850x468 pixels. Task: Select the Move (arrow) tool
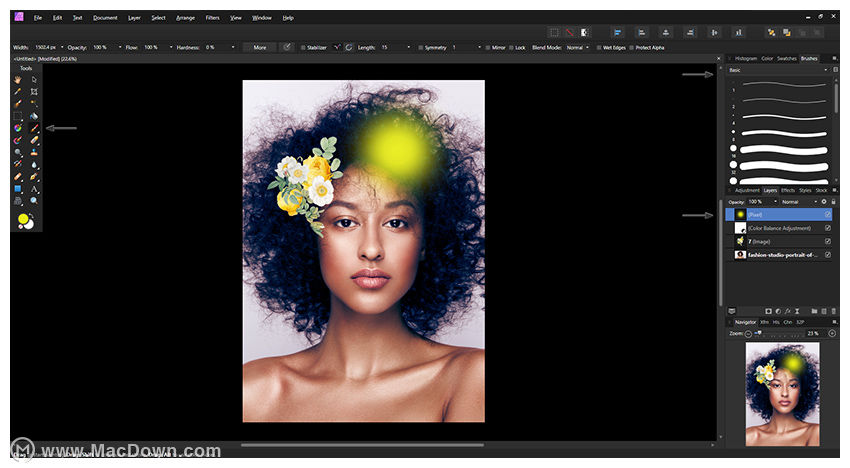coord(34,80)
